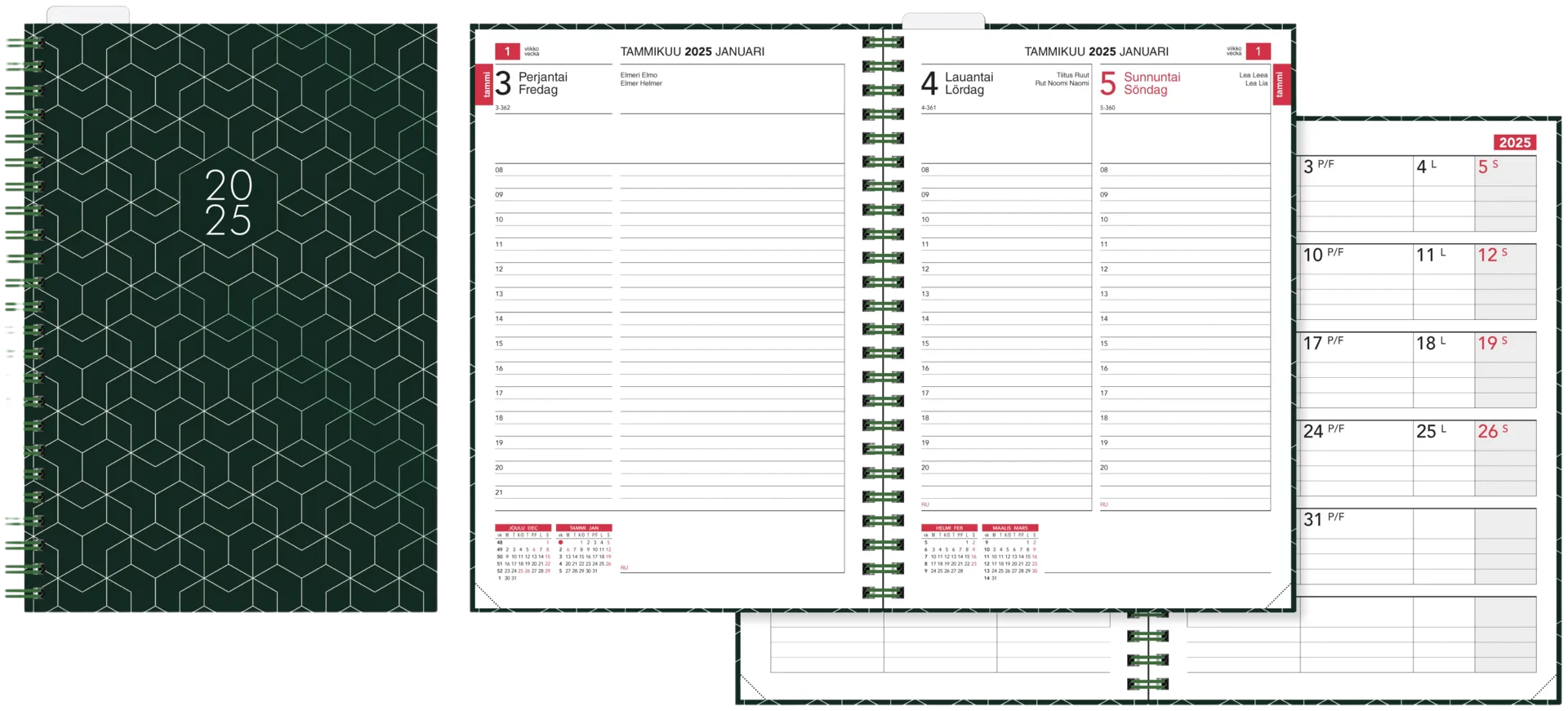Select the red 5 S cell in the weekly planner
Screen dimensions: 1568x711
[x=1505, y=193]
